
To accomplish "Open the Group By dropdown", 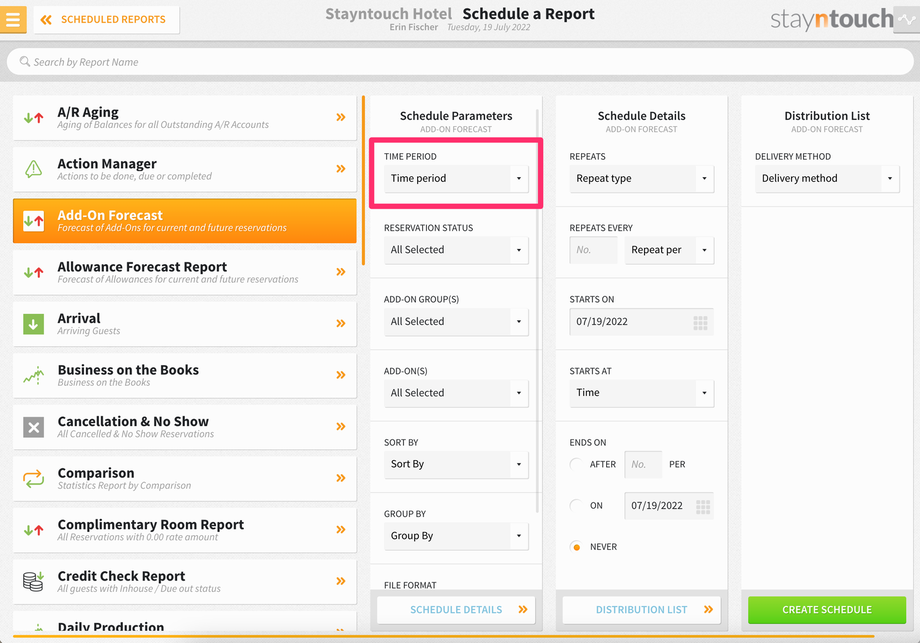I will click(456, 536).
